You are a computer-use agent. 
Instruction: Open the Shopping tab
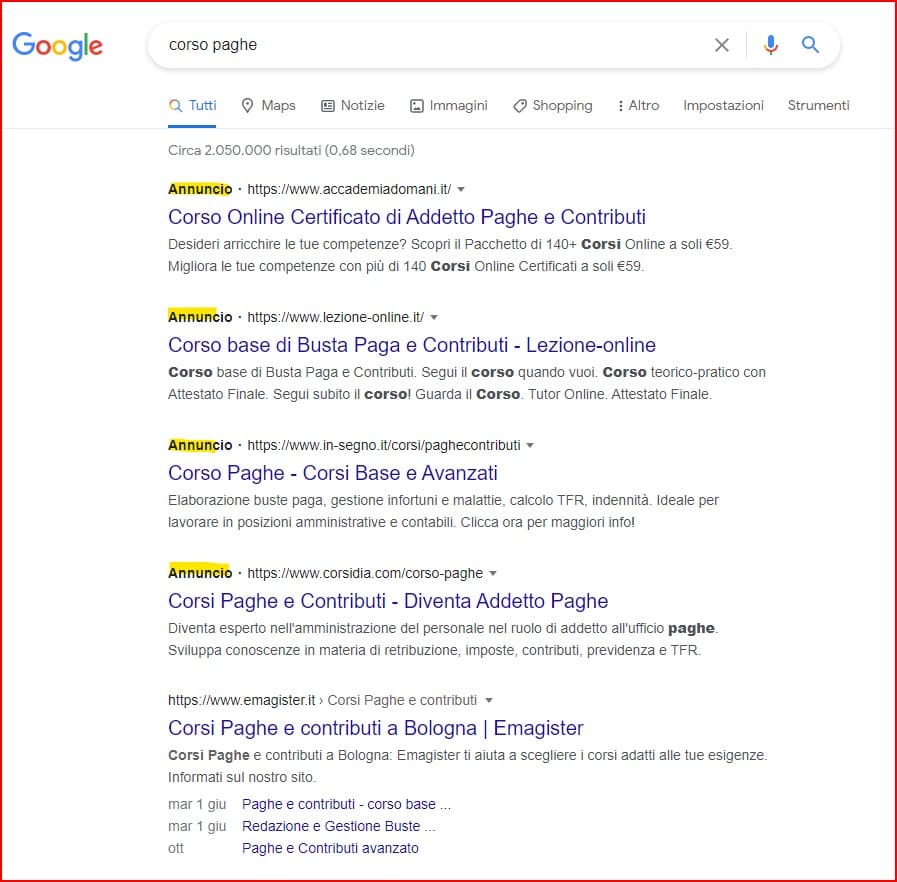pos(553,106)
